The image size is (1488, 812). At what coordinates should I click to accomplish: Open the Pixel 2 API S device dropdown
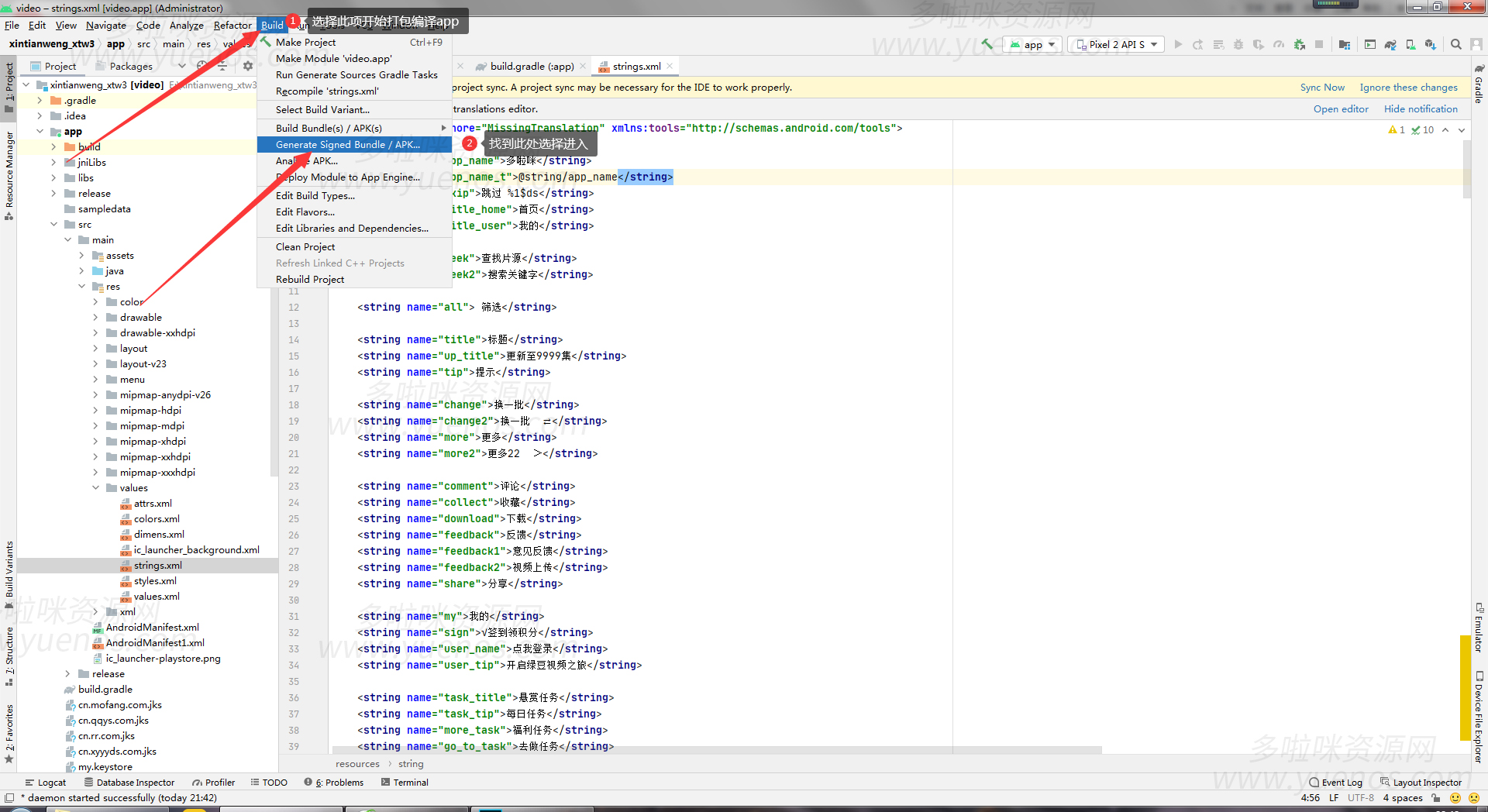(1116, 44)
